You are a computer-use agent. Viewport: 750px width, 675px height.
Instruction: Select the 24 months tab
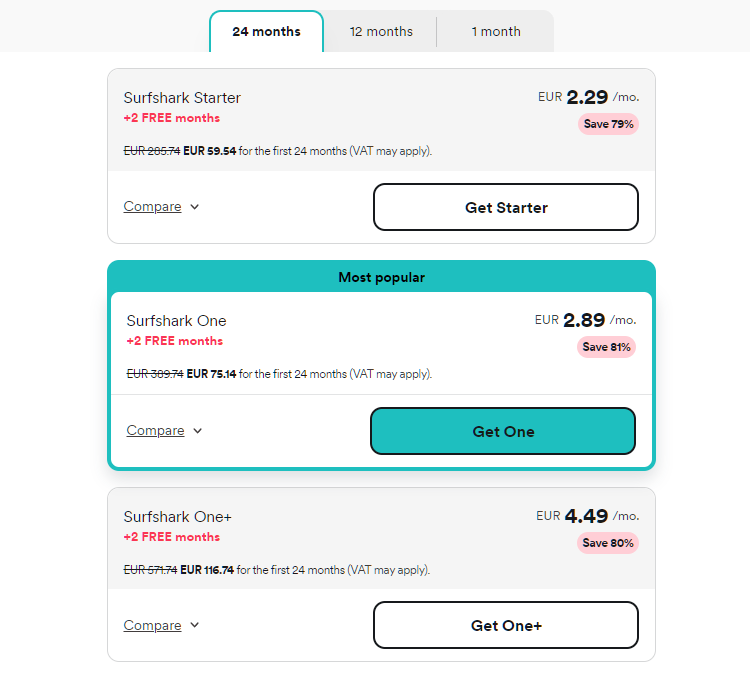pos(266,31)
